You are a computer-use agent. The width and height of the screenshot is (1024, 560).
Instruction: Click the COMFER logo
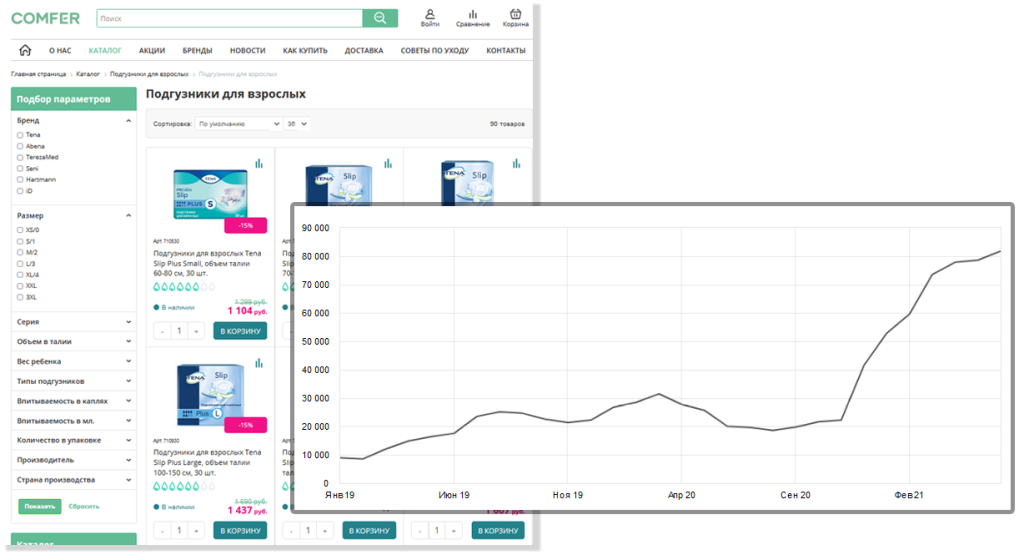46,18
